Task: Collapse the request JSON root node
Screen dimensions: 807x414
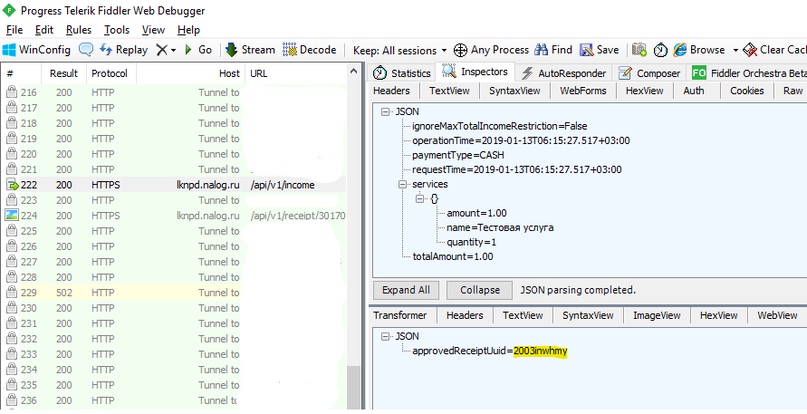Action: pyautogui.click(x=385, y=112)
